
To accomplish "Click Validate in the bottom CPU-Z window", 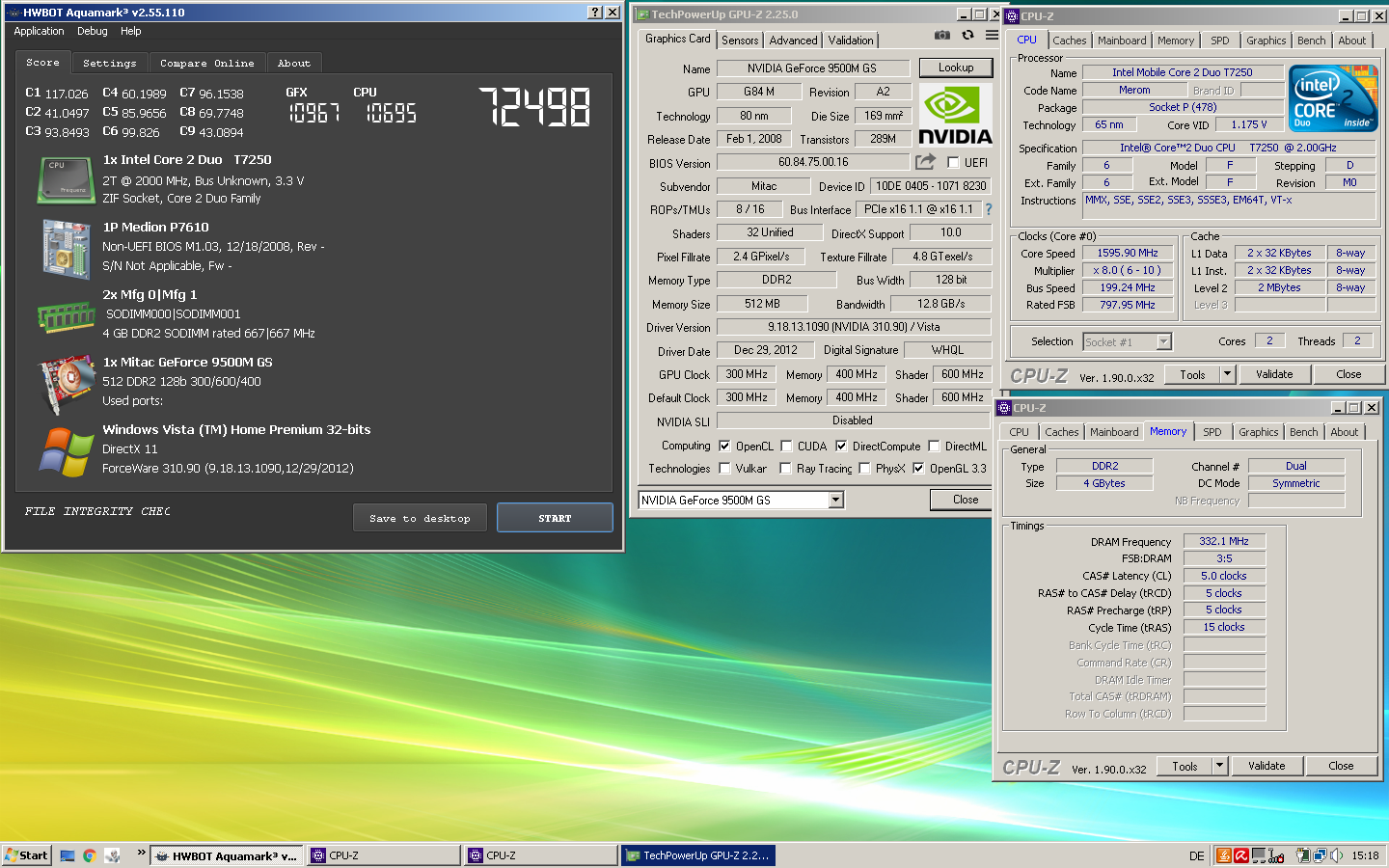I will (x=1266, y=766).
